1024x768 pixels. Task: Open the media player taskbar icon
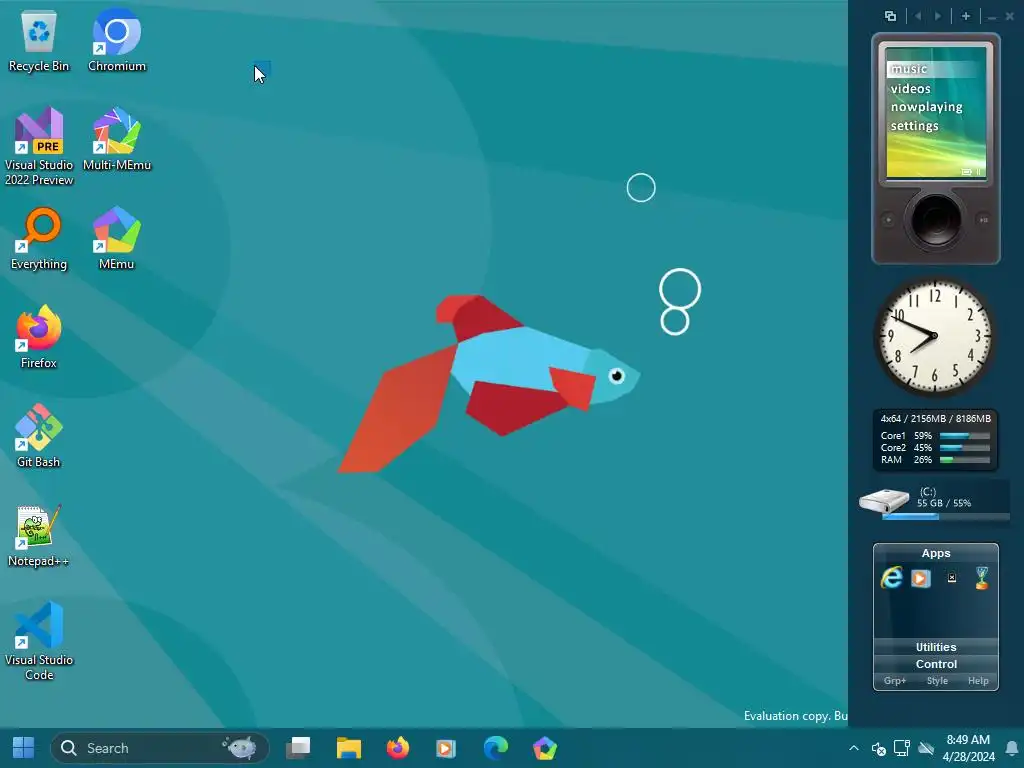[x=446, y=748]
